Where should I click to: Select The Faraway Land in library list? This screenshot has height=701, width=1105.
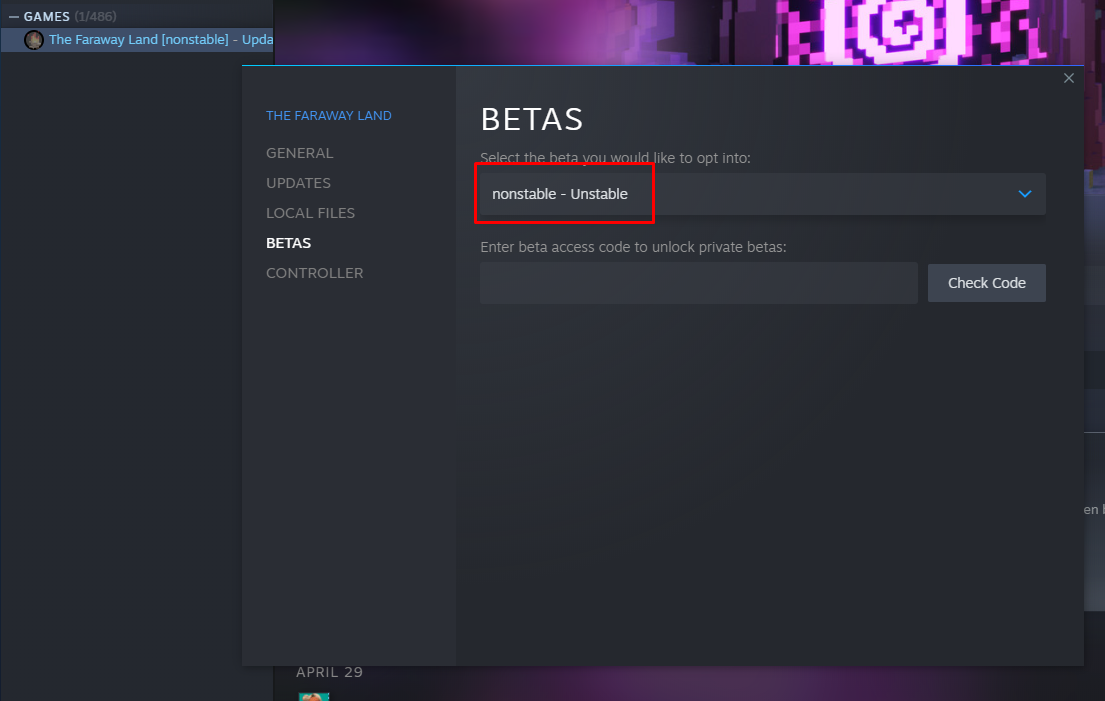click(x=137, y=39)
